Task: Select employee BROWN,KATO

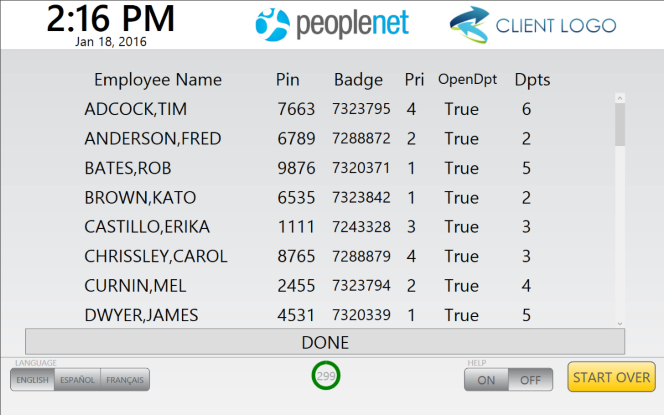Action: [x=140, y=197]
